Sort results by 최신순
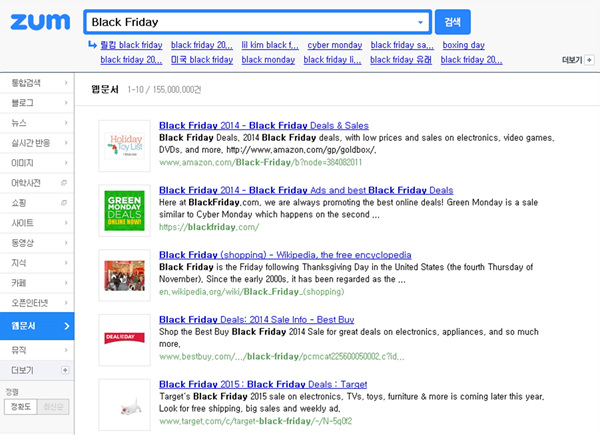The height and width of the screenshot is (435, 600). [x=53, y=407]
